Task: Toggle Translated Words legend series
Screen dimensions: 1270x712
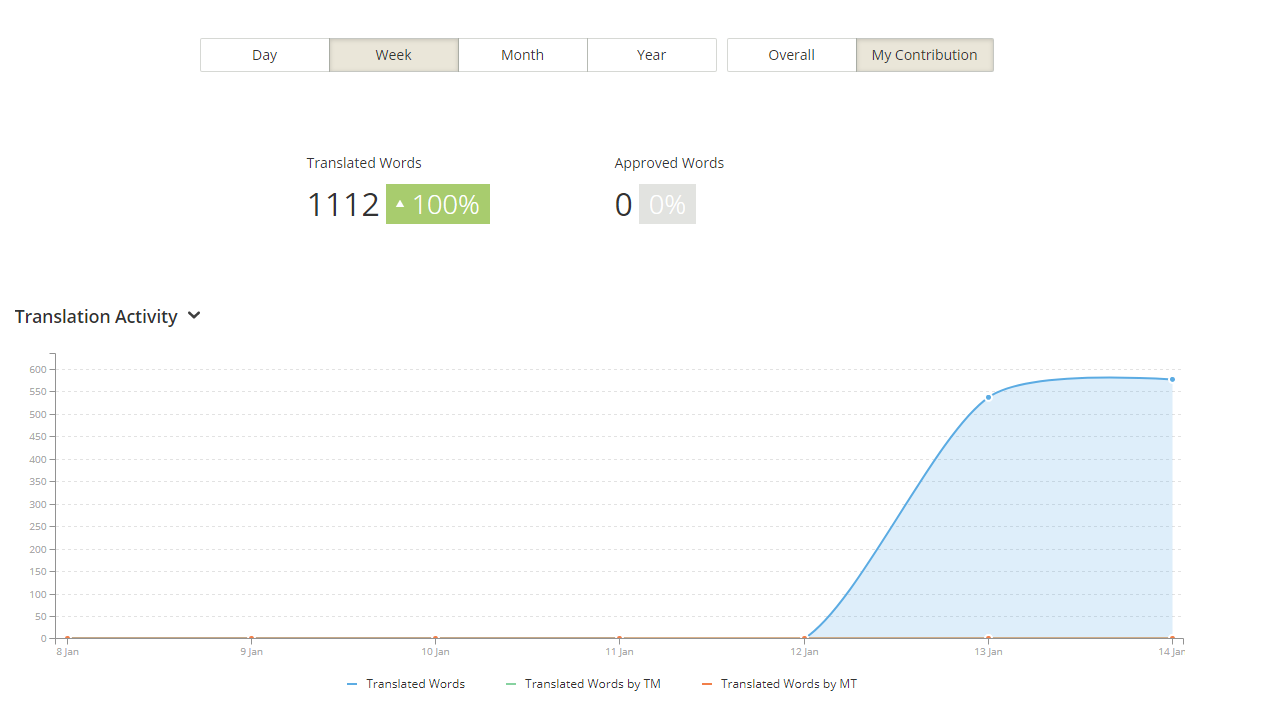Action: (x=406, y=684)
